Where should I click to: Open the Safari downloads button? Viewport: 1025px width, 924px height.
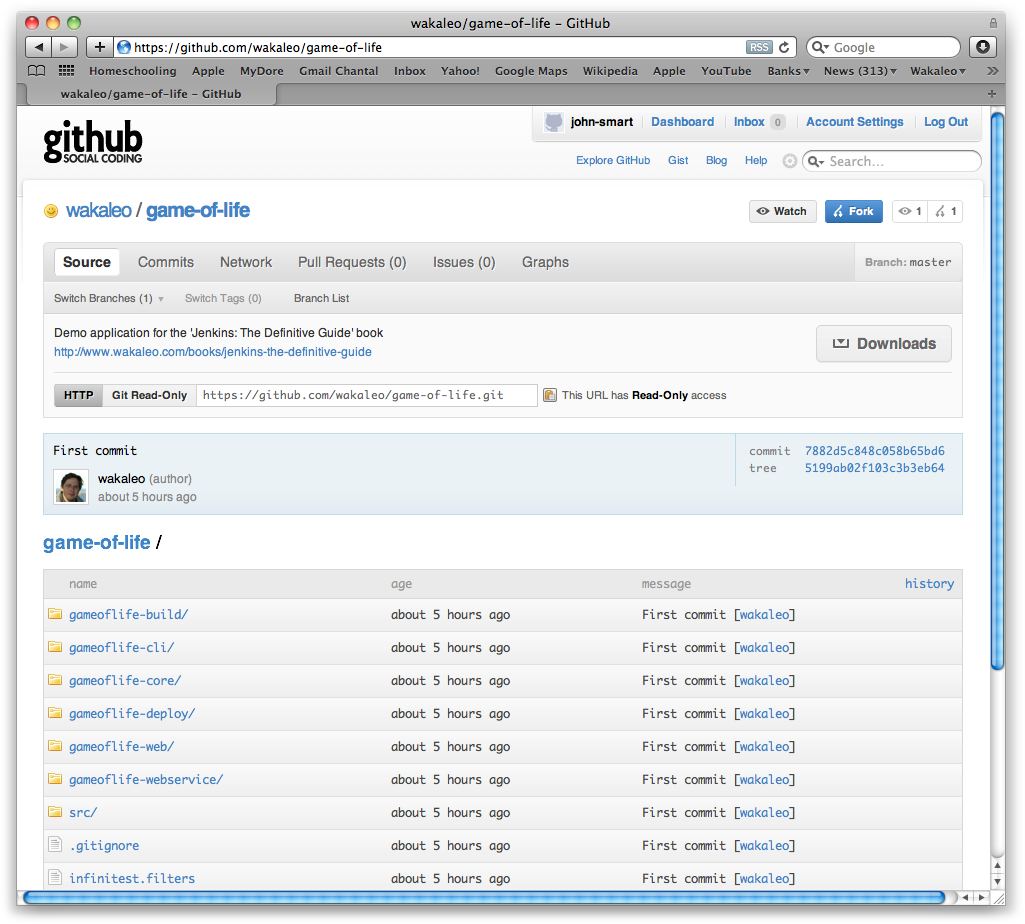983,47
